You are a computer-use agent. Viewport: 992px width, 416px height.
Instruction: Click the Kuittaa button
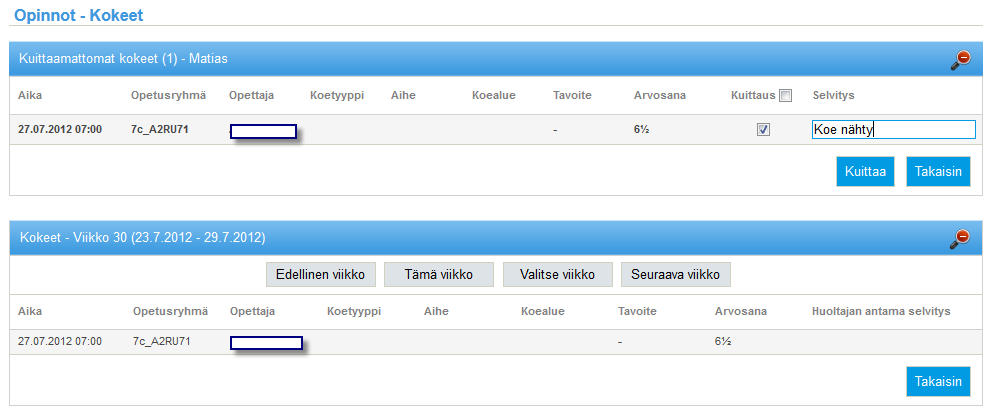pos(865,171)
